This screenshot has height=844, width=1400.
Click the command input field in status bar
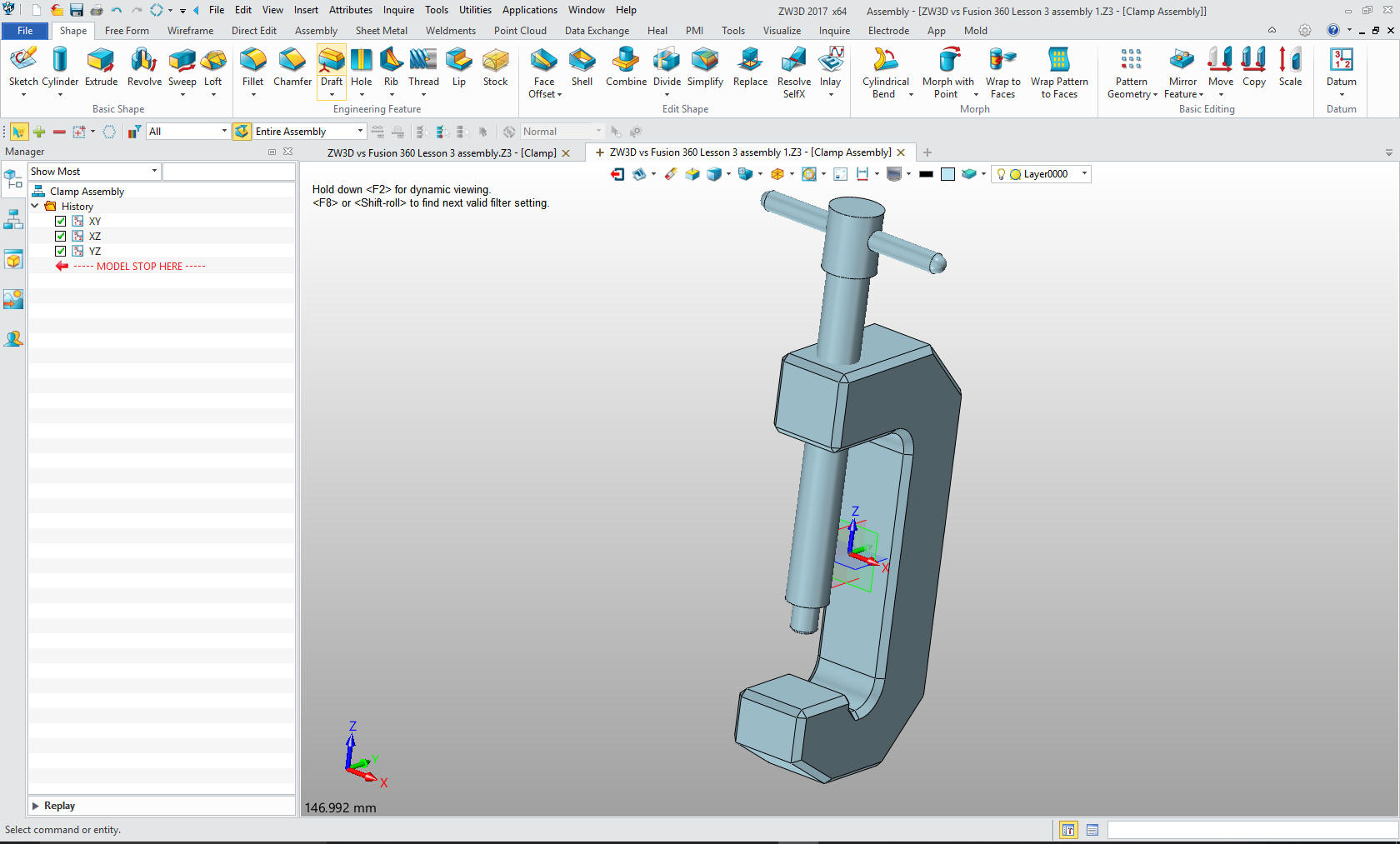[x=1252, y=830]
